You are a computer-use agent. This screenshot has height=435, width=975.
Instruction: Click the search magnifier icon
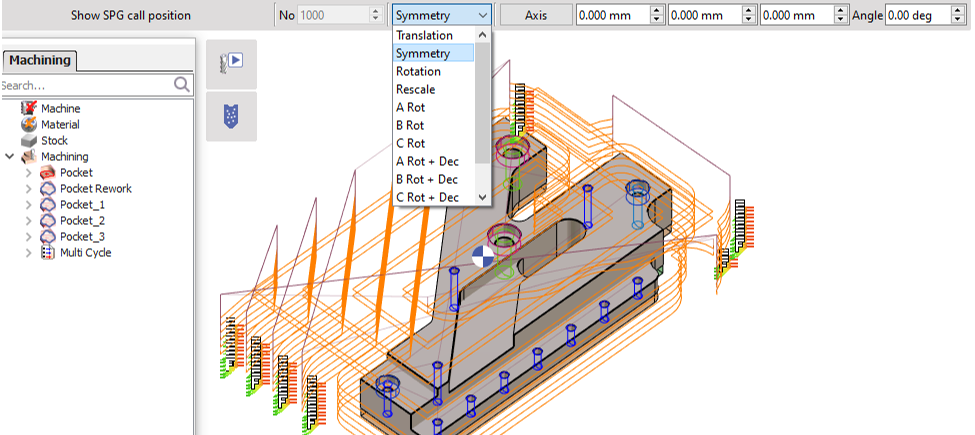click(182, 86)
